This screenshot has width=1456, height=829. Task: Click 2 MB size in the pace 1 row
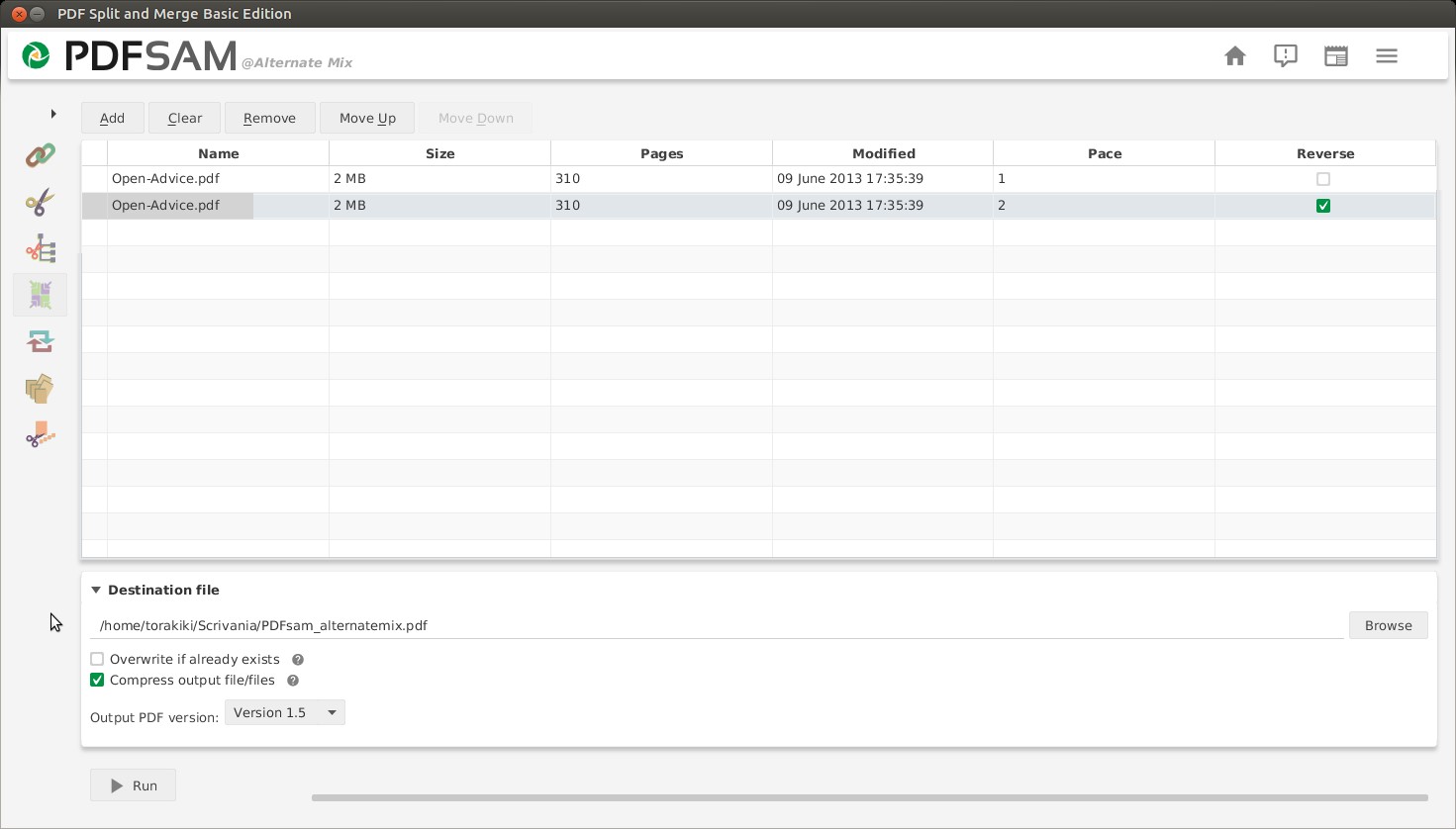pyautogui.click(x=349, y=179)
